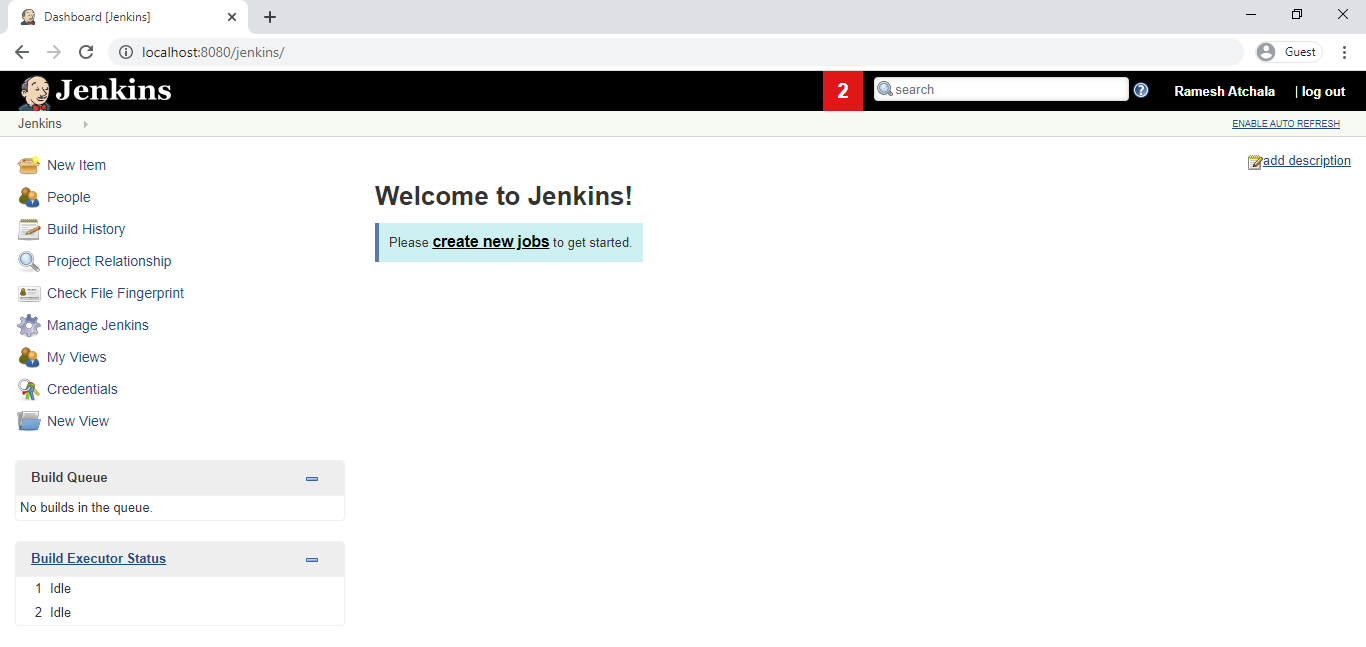Viewport: 1366px width, 647px height.
Task: Click the red notification badge showing 2
Action: [843, 91]
